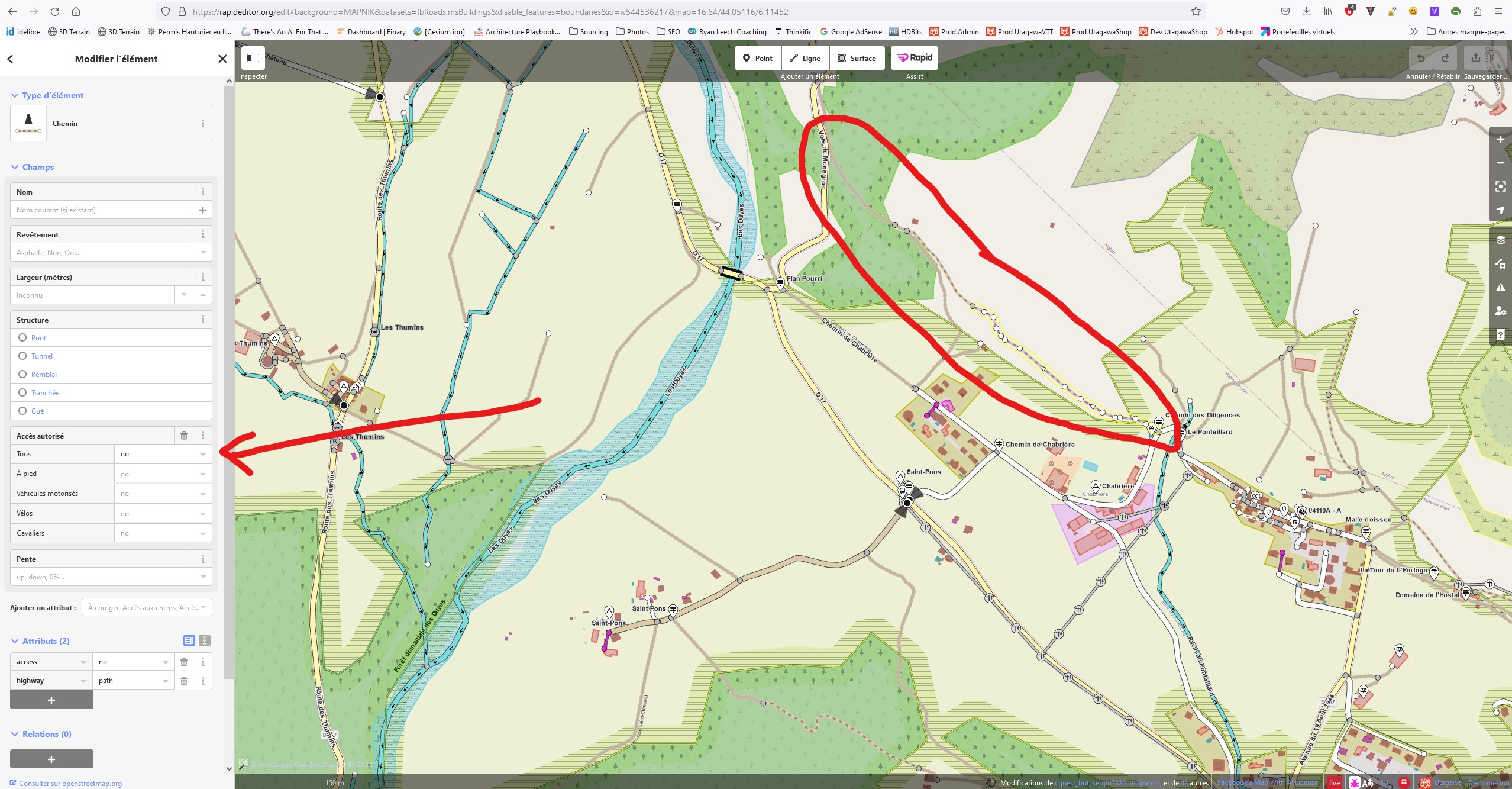Screen dimensions: 1512x789
Task: Click the geolocate arrow icon
Action: (1500, 210)
